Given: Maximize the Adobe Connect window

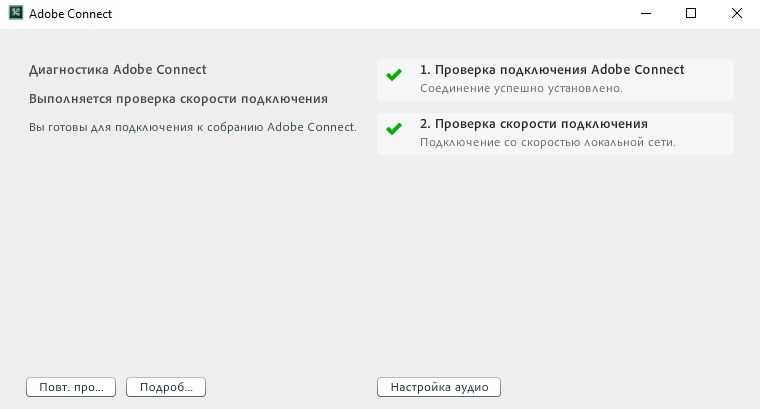Looking at the screenshot, I should click(x=691, y=14).
